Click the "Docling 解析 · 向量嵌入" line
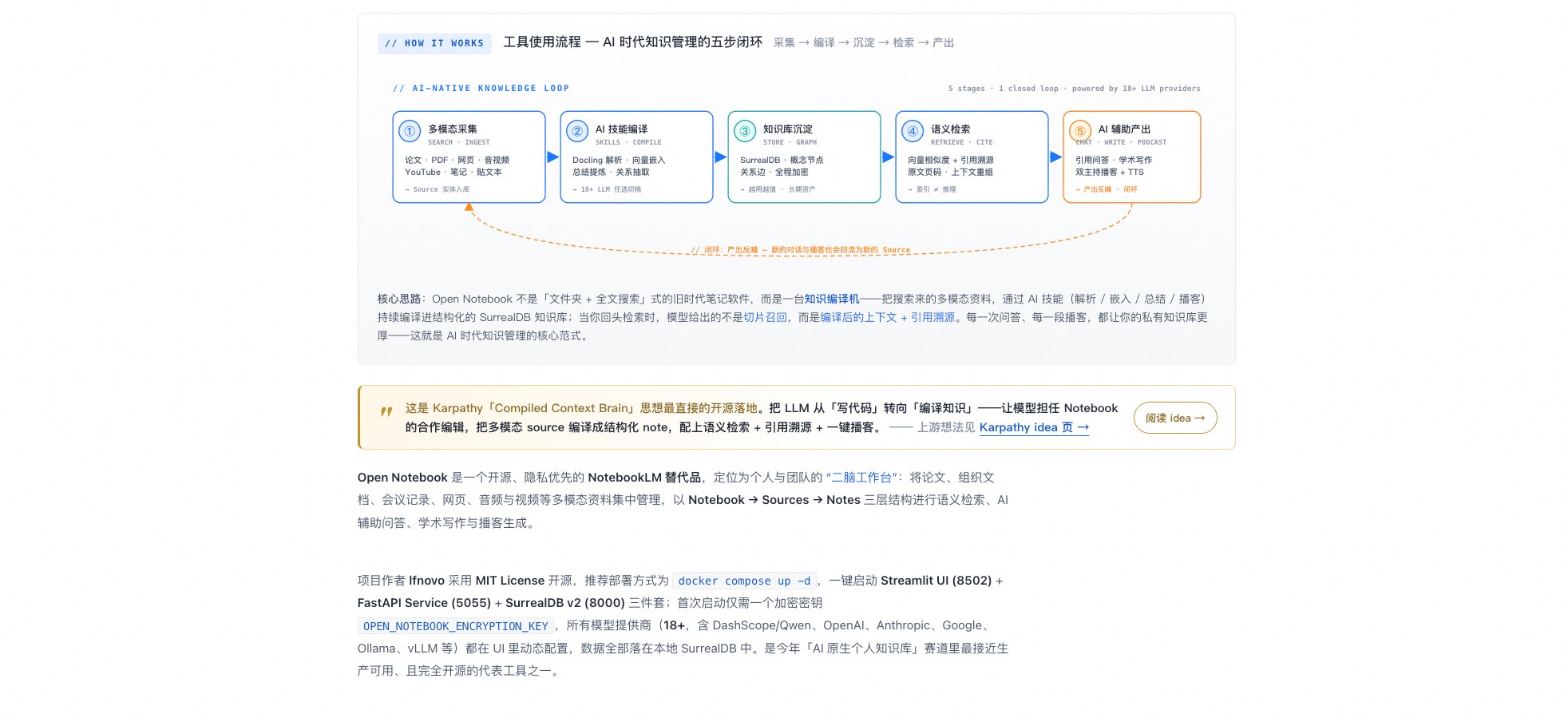This screenshot has height=718, width=1568. tap(619, 160)
